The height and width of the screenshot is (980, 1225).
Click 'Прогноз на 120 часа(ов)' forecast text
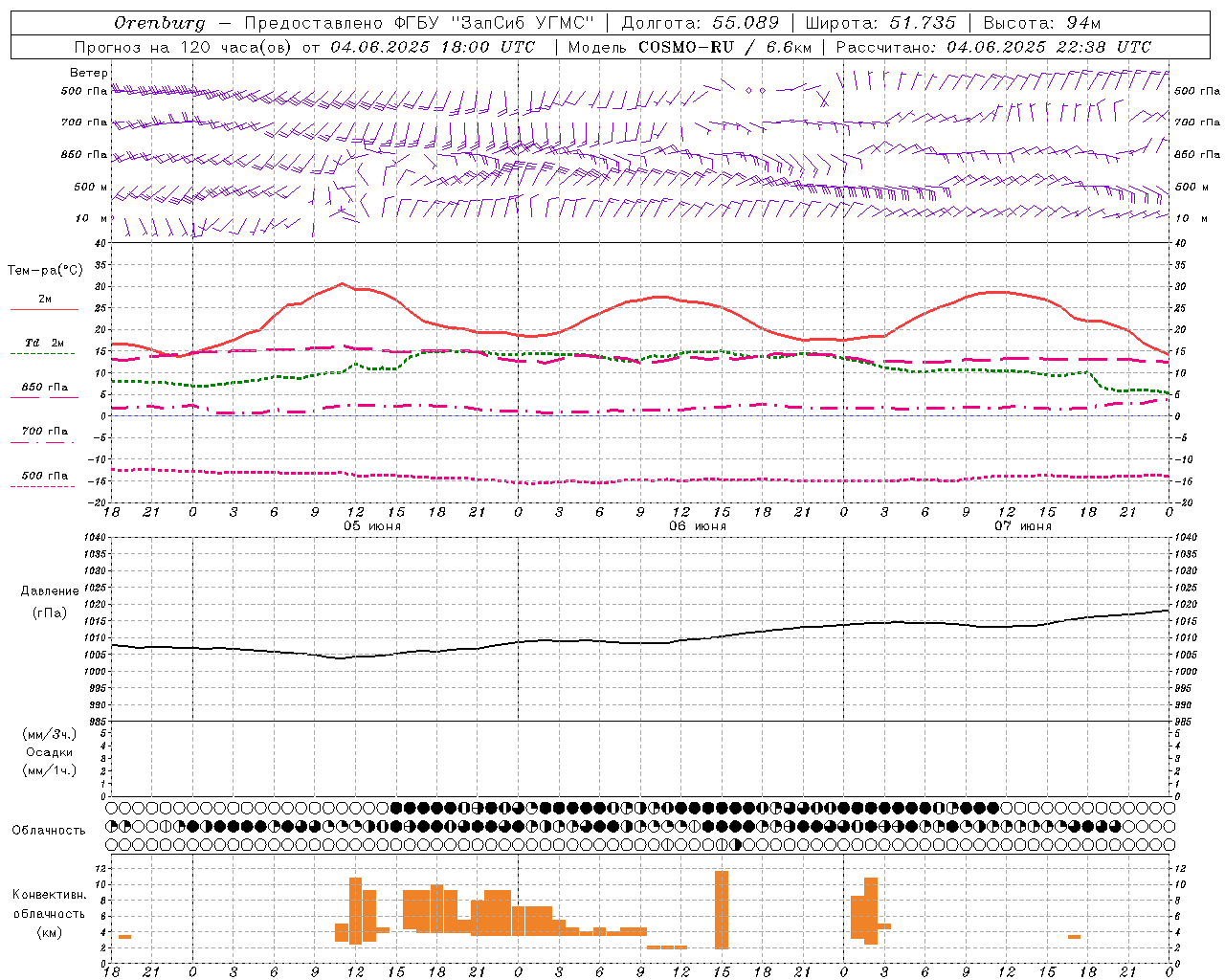(182, 47)
